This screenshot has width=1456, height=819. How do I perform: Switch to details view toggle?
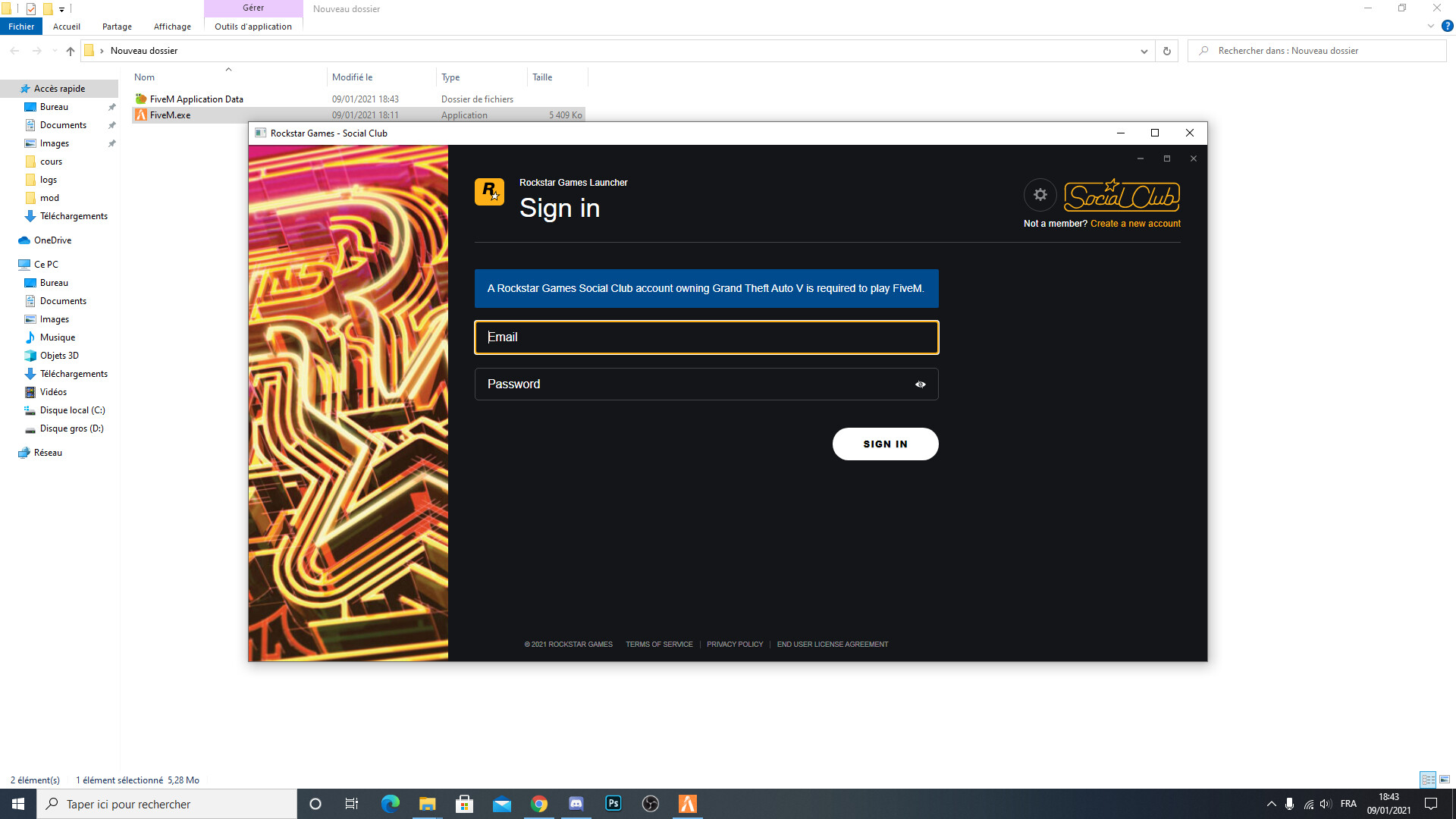point(1428,780)
